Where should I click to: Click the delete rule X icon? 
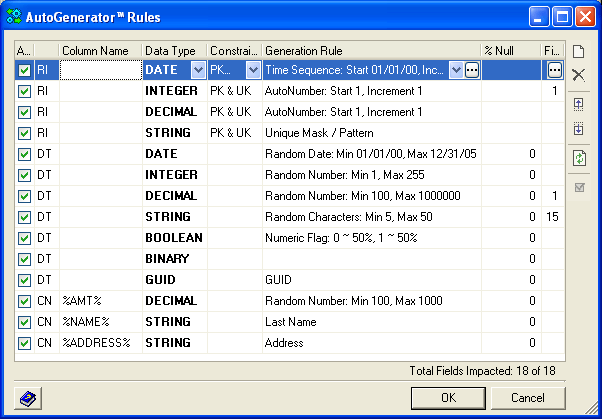(578, 76)
